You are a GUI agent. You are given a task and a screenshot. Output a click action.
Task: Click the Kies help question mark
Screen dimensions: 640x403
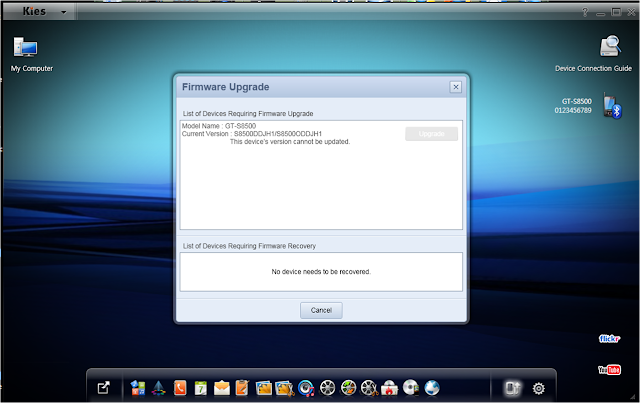585,12
